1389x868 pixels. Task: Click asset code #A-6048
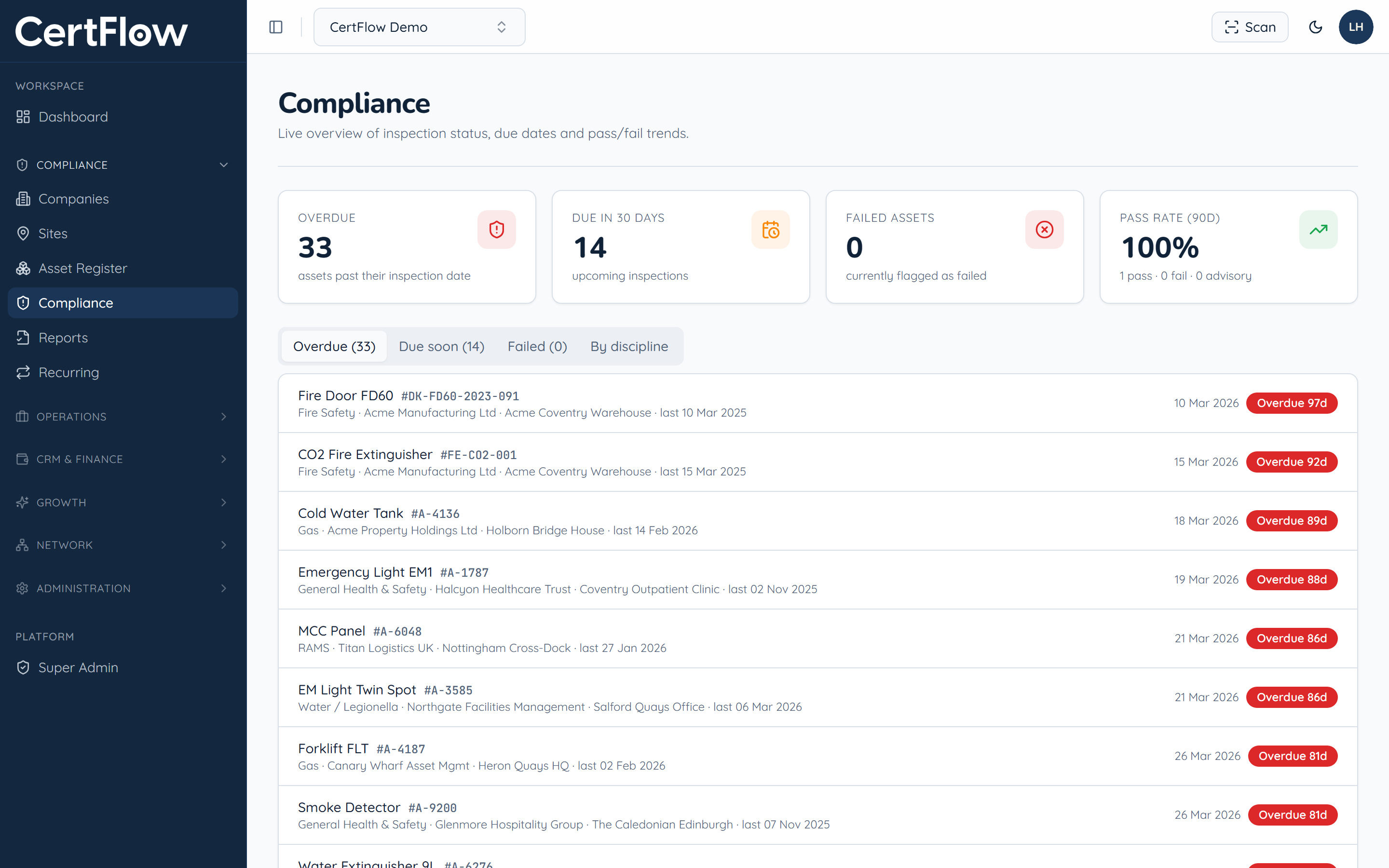click(397, 632)
